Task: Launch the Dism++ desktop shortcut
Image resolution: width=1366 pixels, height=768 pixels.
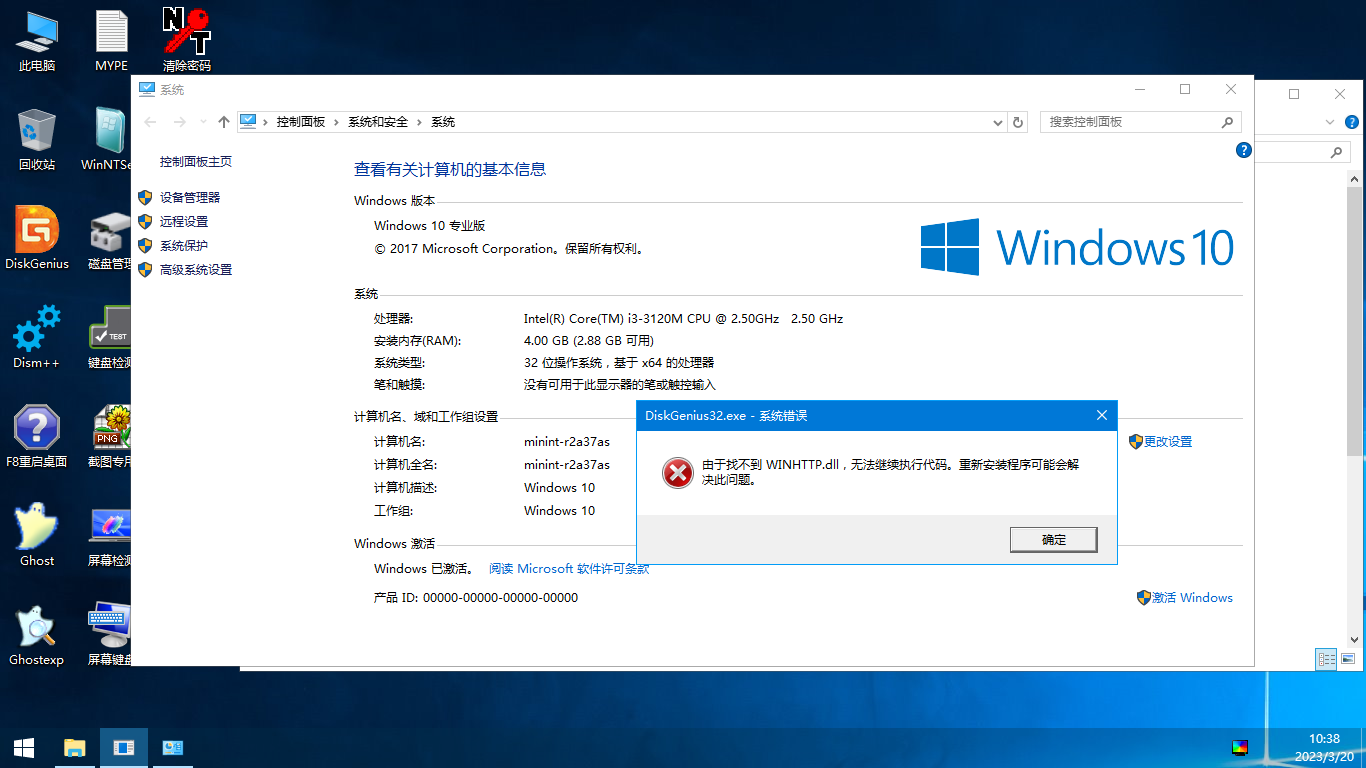Action: tap(37, 336)
